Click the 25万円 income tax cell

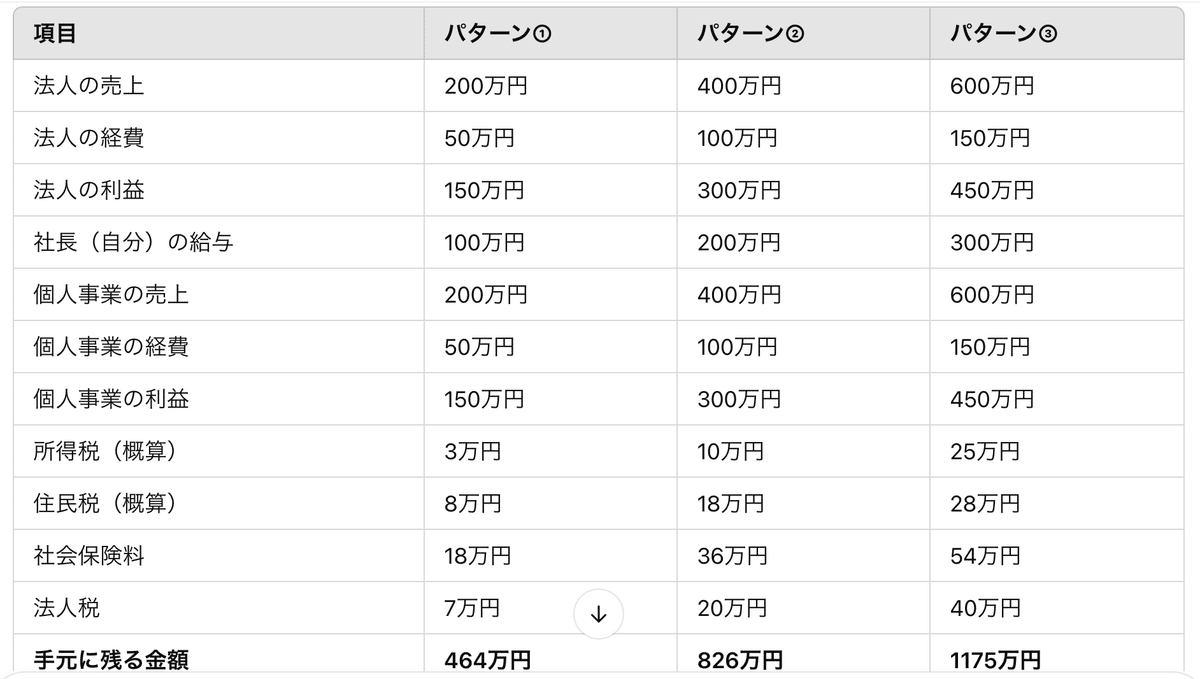point(985,451)
